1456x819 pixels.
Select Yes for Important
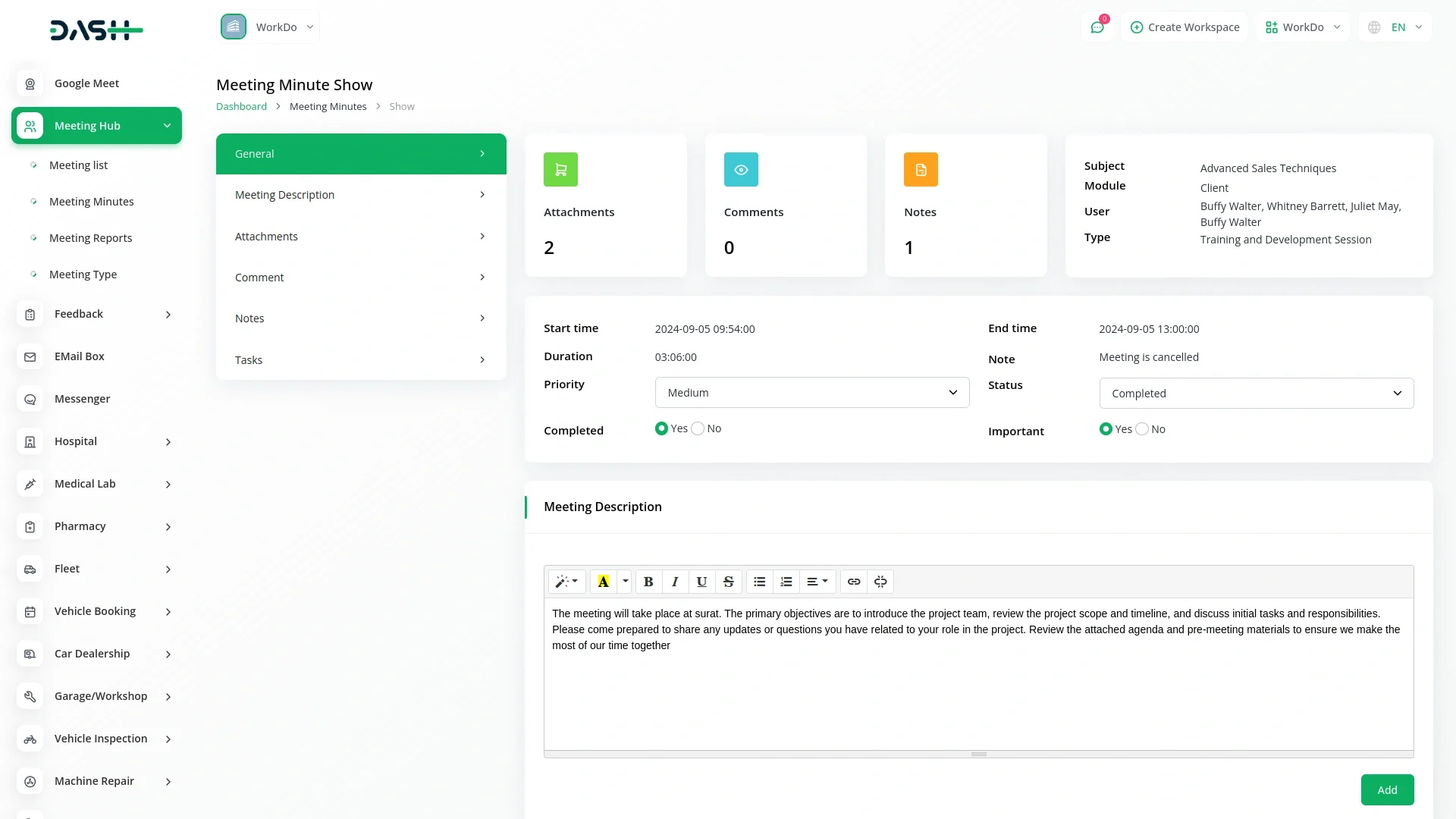pos(1106,429)
